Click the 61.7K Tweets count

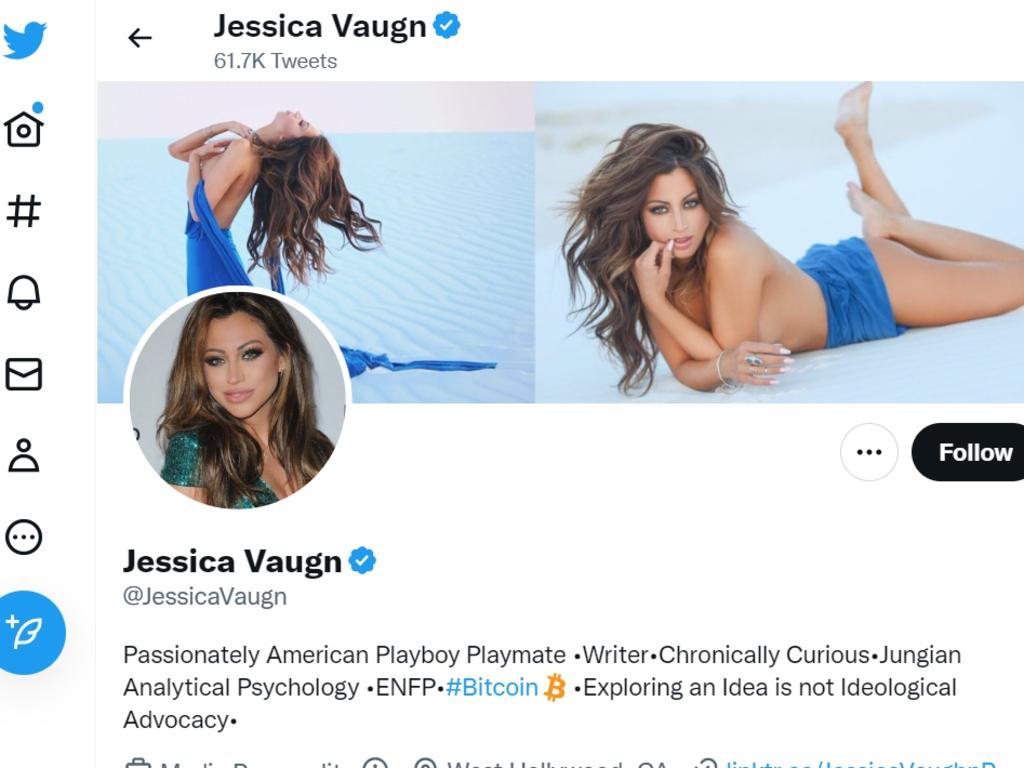(x=276, y=61)
